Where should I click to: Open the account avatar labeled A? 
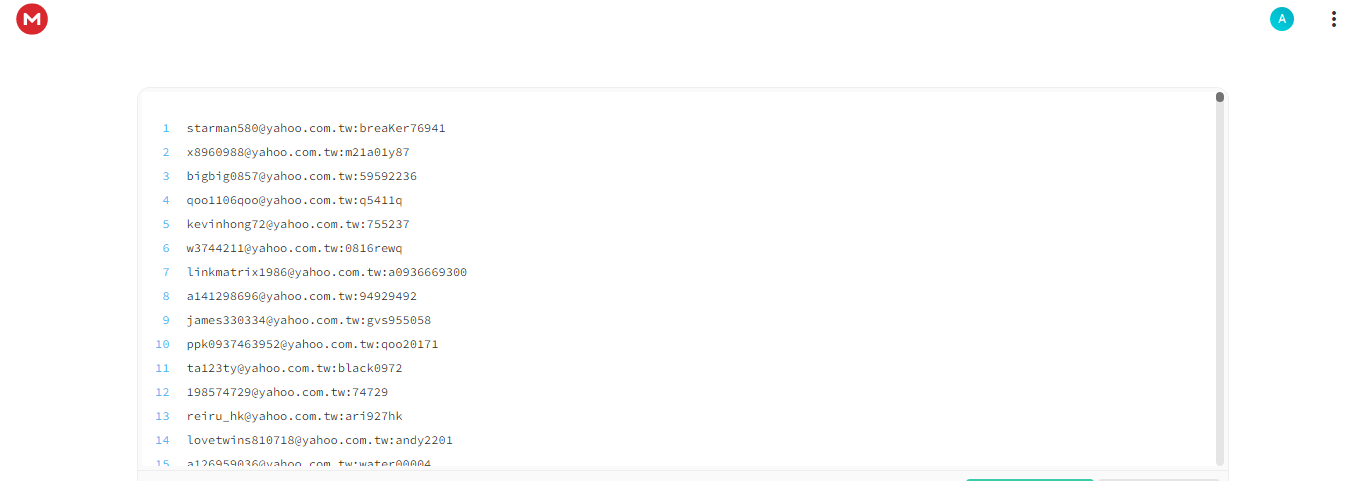pos(1282,19)
